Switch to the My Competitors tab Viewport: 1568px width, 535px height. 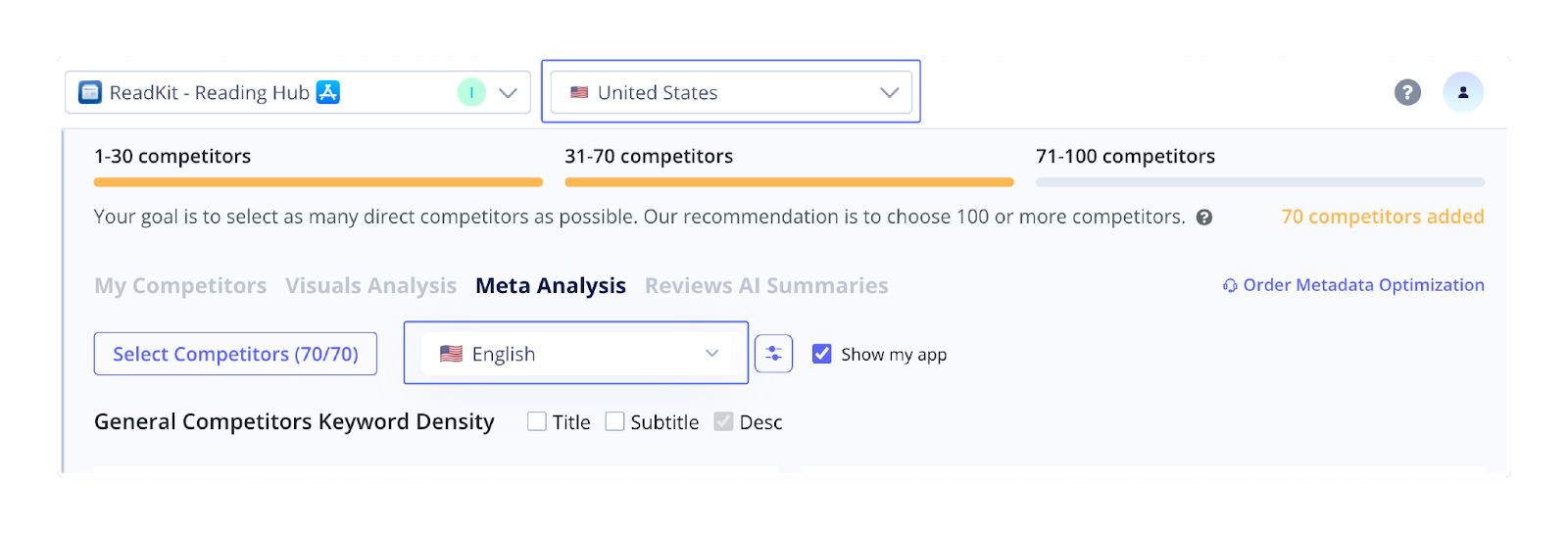tap(180, 285)
